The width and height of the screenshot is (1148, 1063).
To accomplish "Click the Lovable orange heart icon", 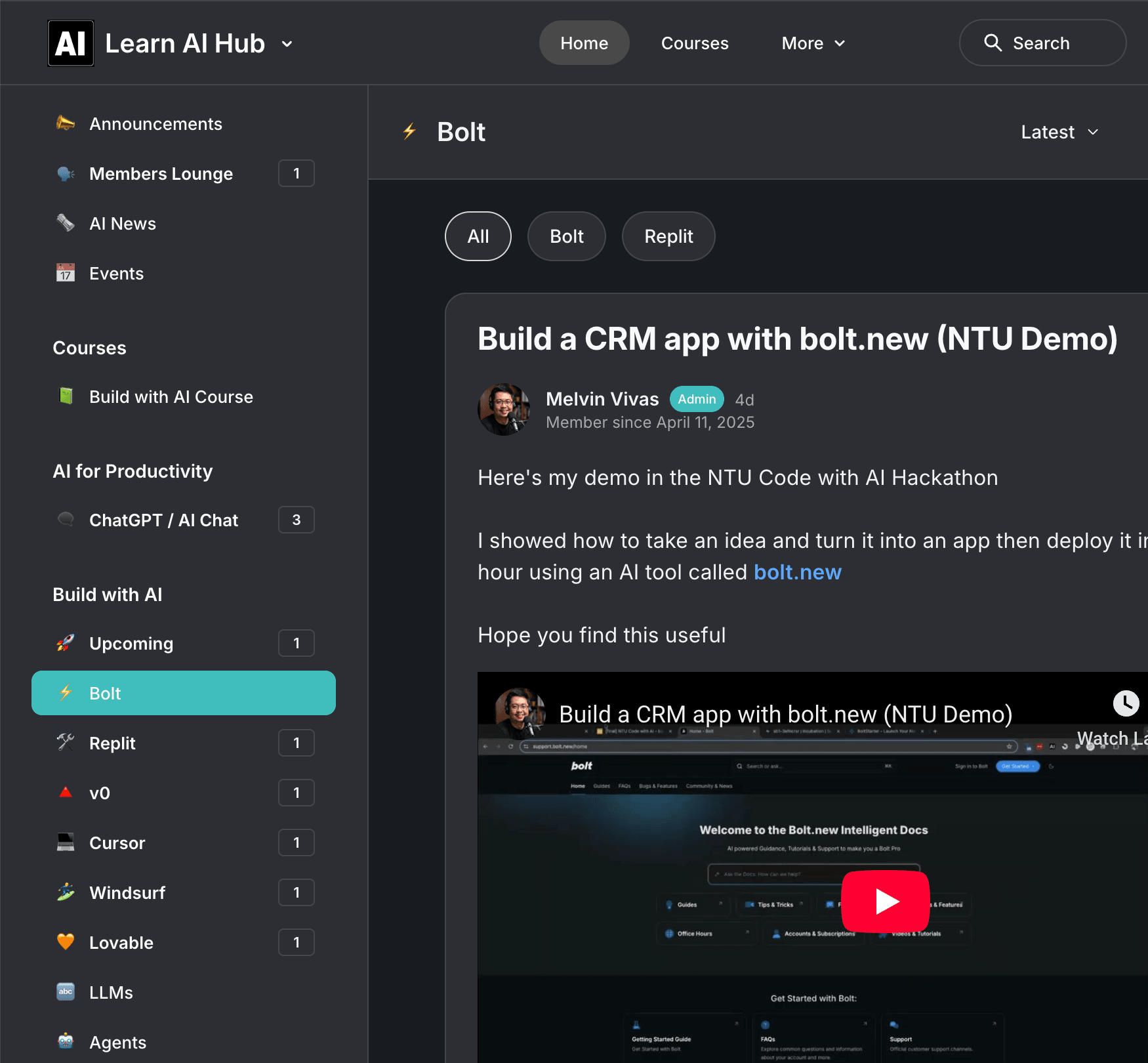I will (x=65, y=942).
